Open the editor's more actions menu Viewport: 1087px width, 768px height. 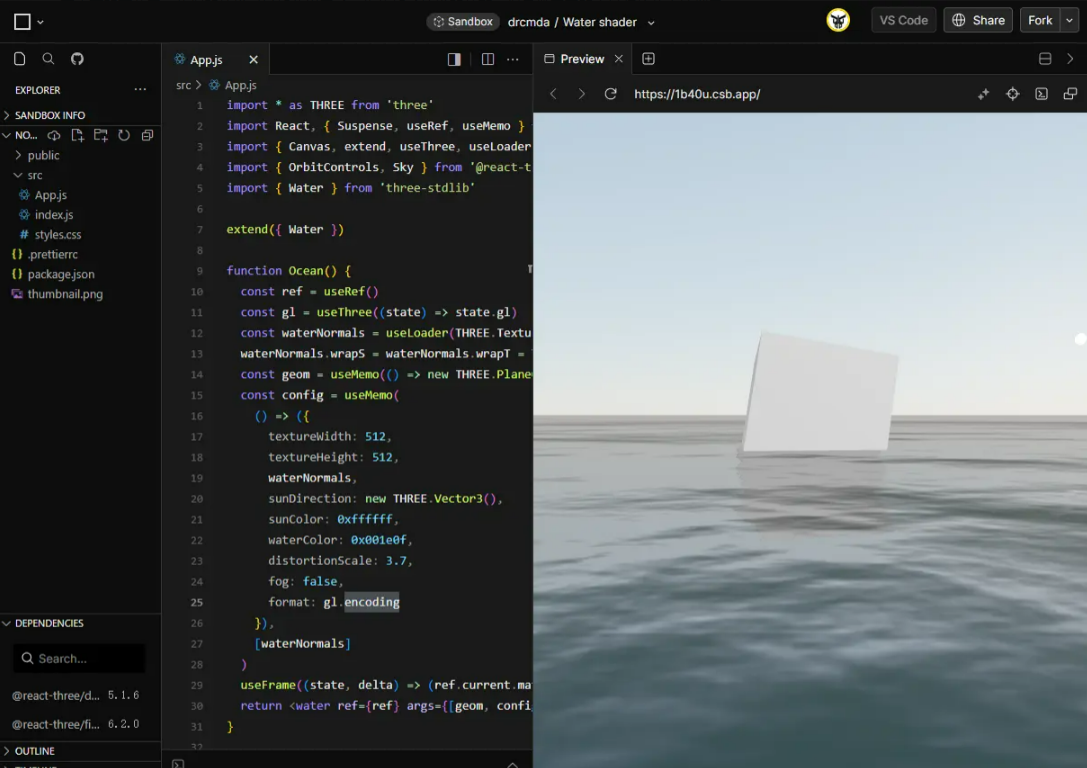(x=512, y=60)
